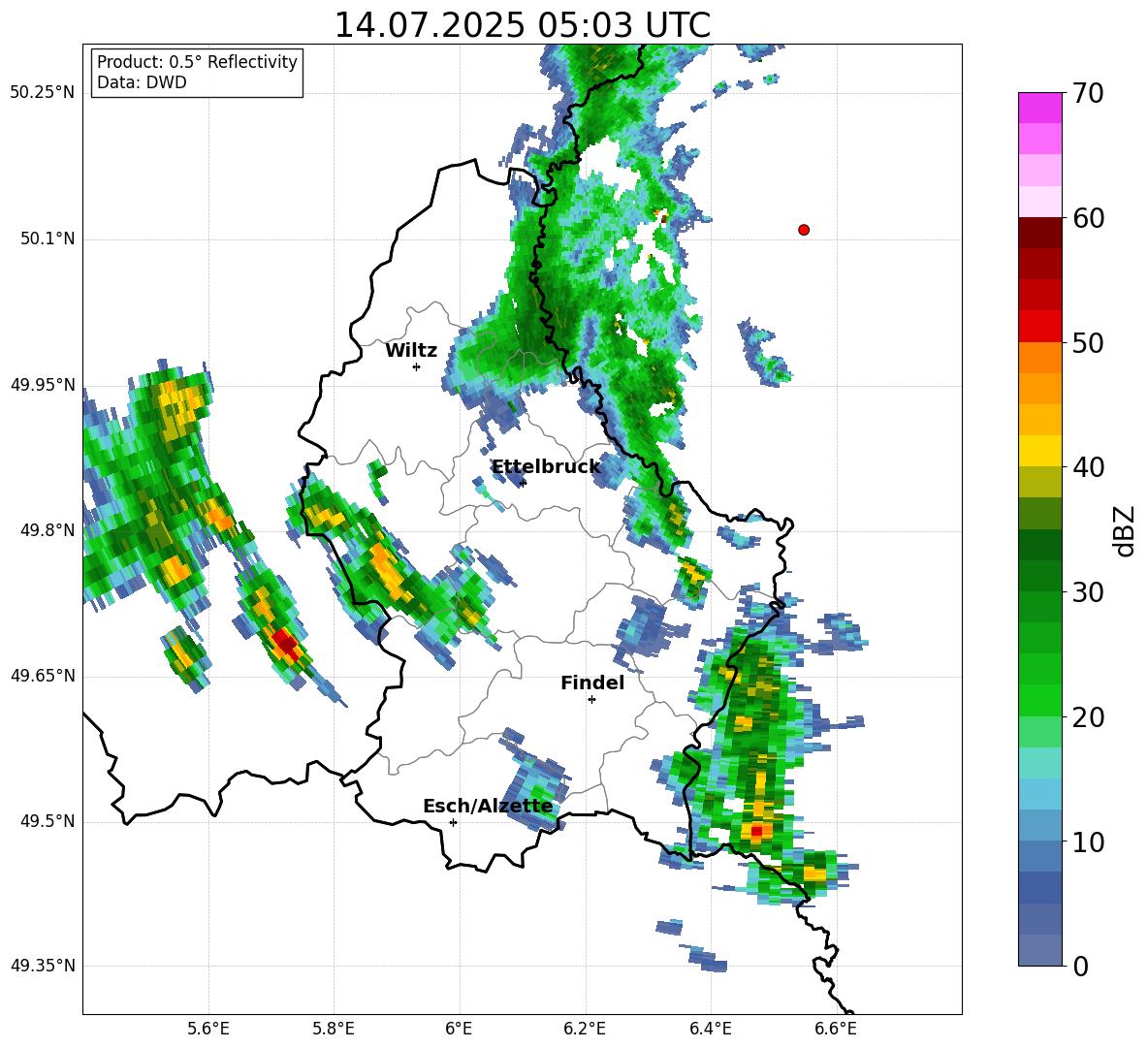
Task: Click the Esch/Alzette location cross marker
Action: (x=453, y=822)
